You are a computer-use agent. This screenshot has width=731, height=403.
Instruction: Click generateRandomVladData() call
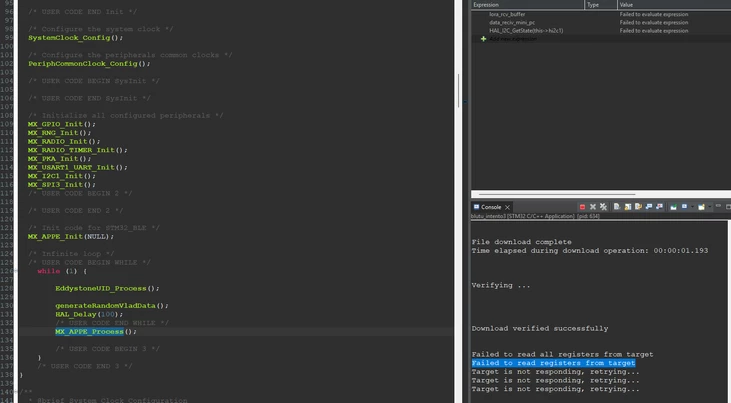112,306
